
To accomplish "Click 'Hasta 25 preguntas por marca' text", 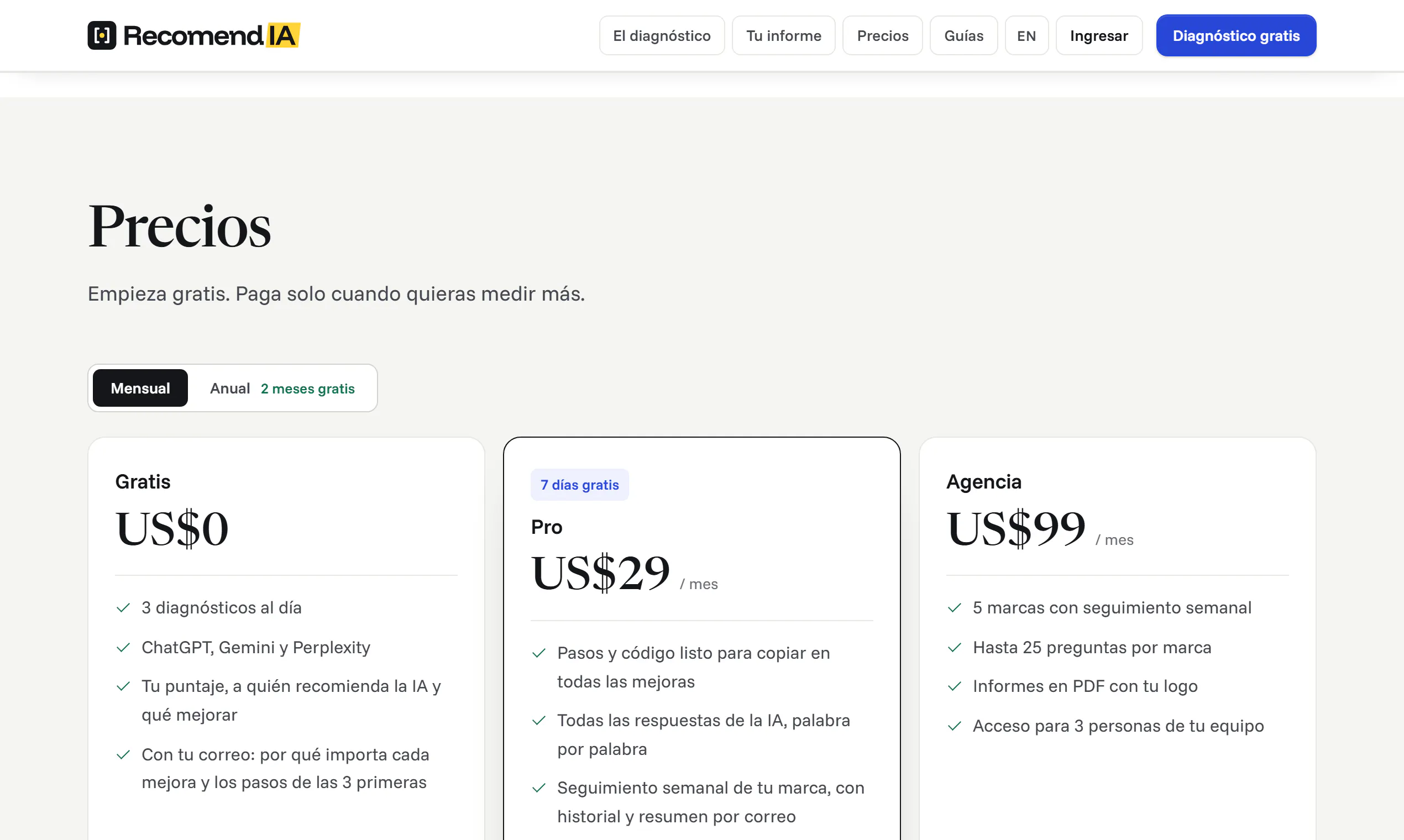I will pos(1092,648).
